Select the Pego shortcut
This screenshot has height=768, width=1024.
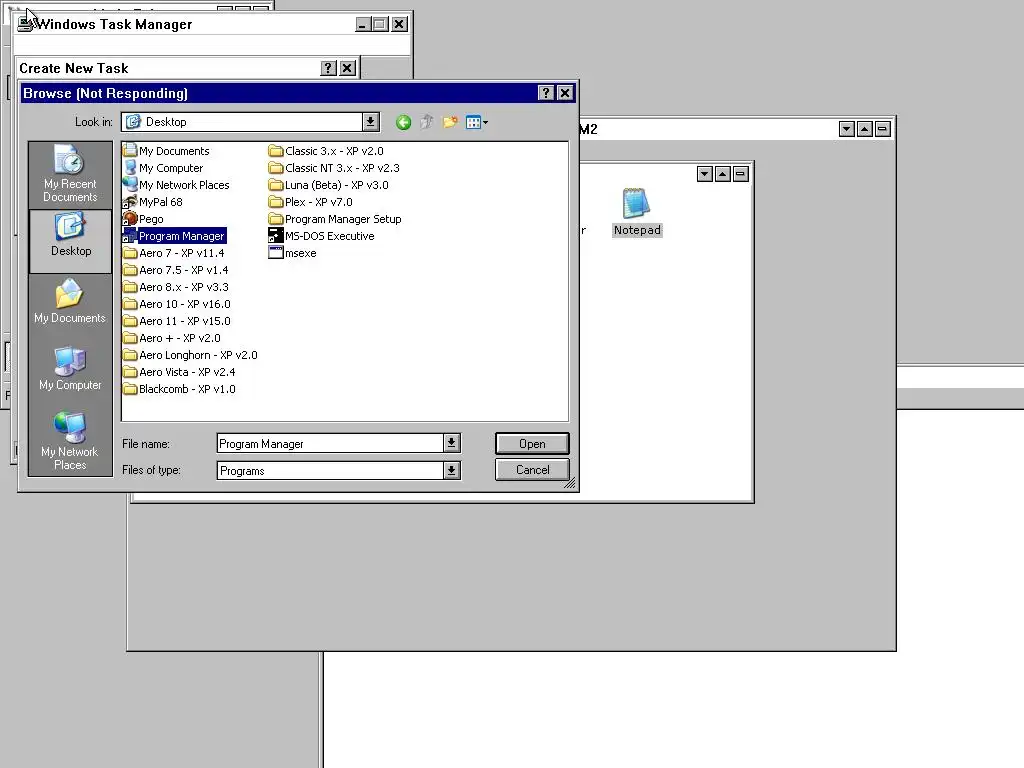tap(143, 219)
